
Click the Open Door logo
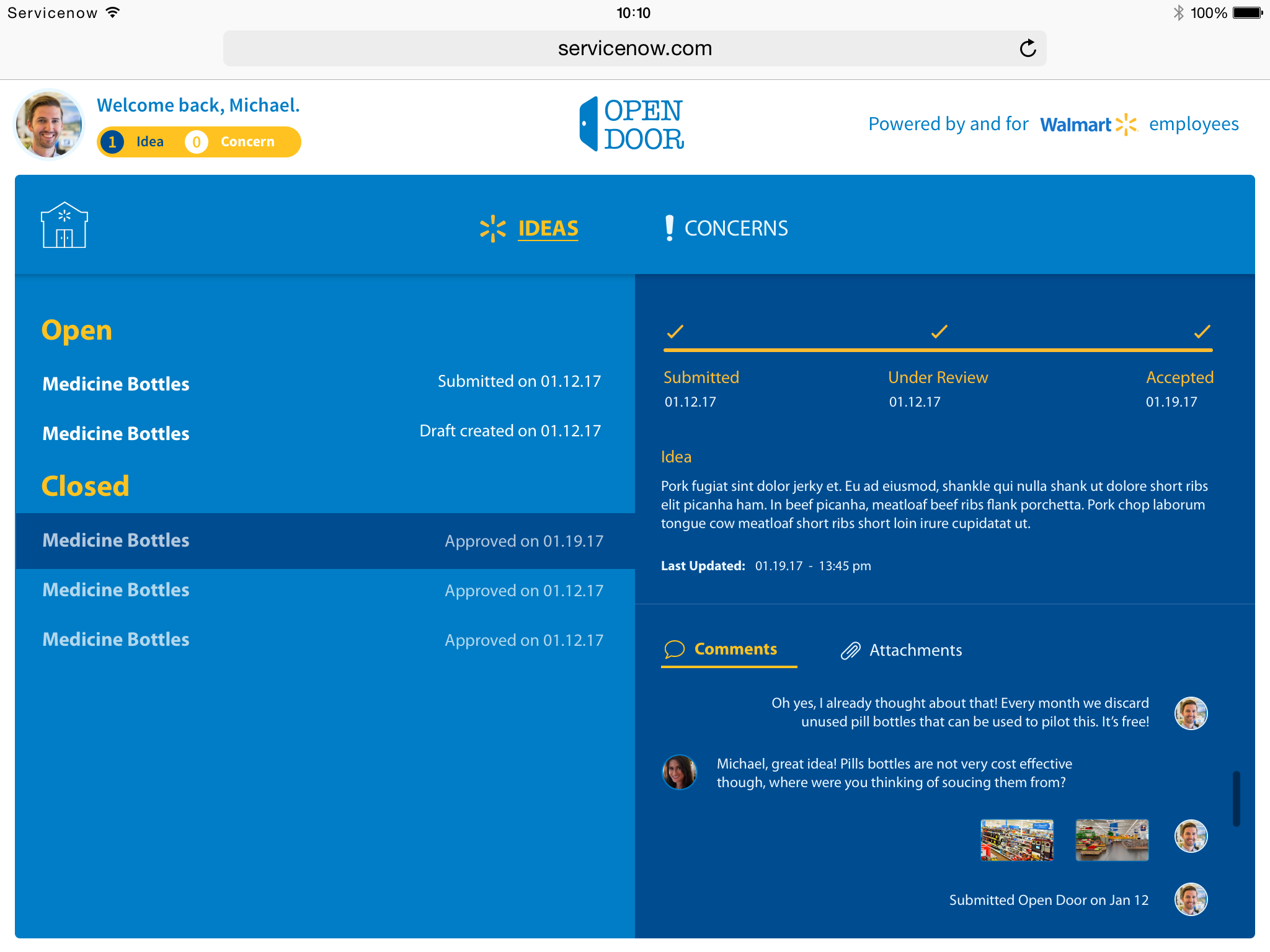point(632,124)
